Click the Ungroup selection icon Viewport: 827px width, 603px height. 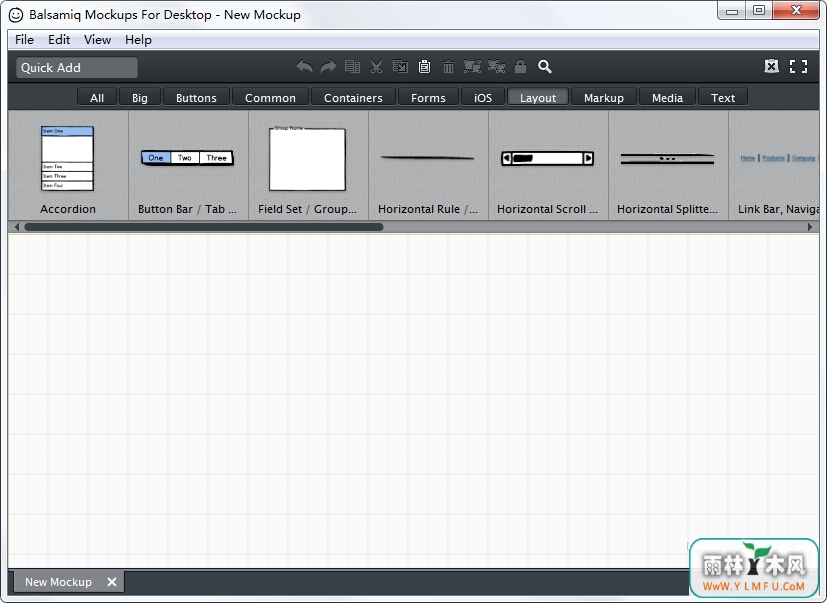(x=496, y=66)
